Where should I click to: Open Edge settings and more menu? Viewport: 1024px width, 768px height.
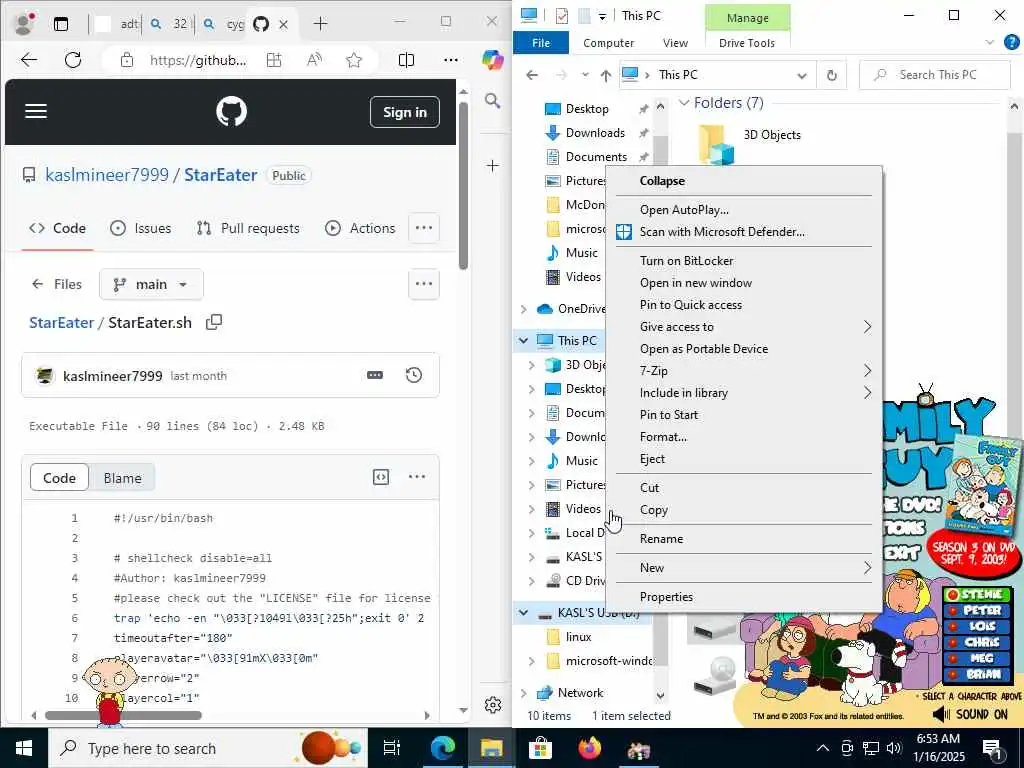click(451, 60)
